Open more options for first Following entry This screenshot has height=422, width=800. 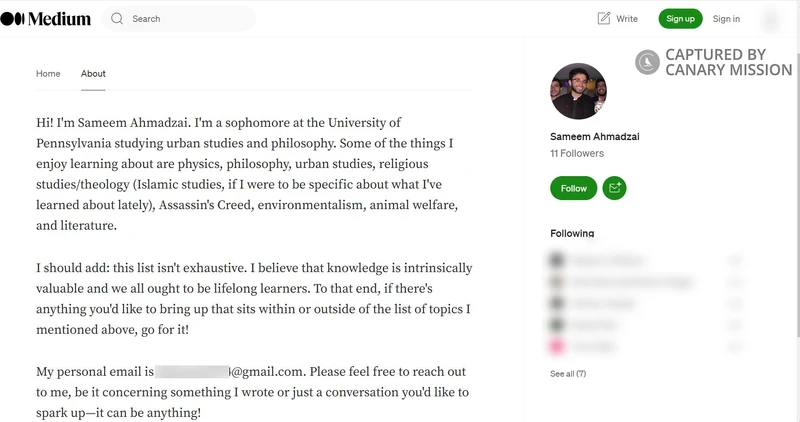(x=736, y=260)
